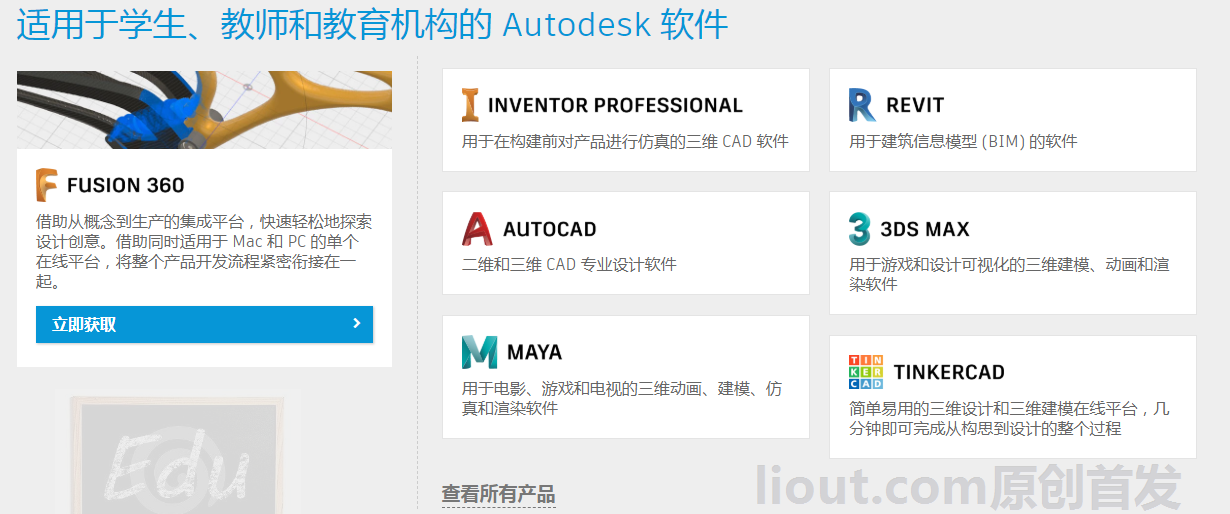Open the TINKERCAD product title

[949, 372]
